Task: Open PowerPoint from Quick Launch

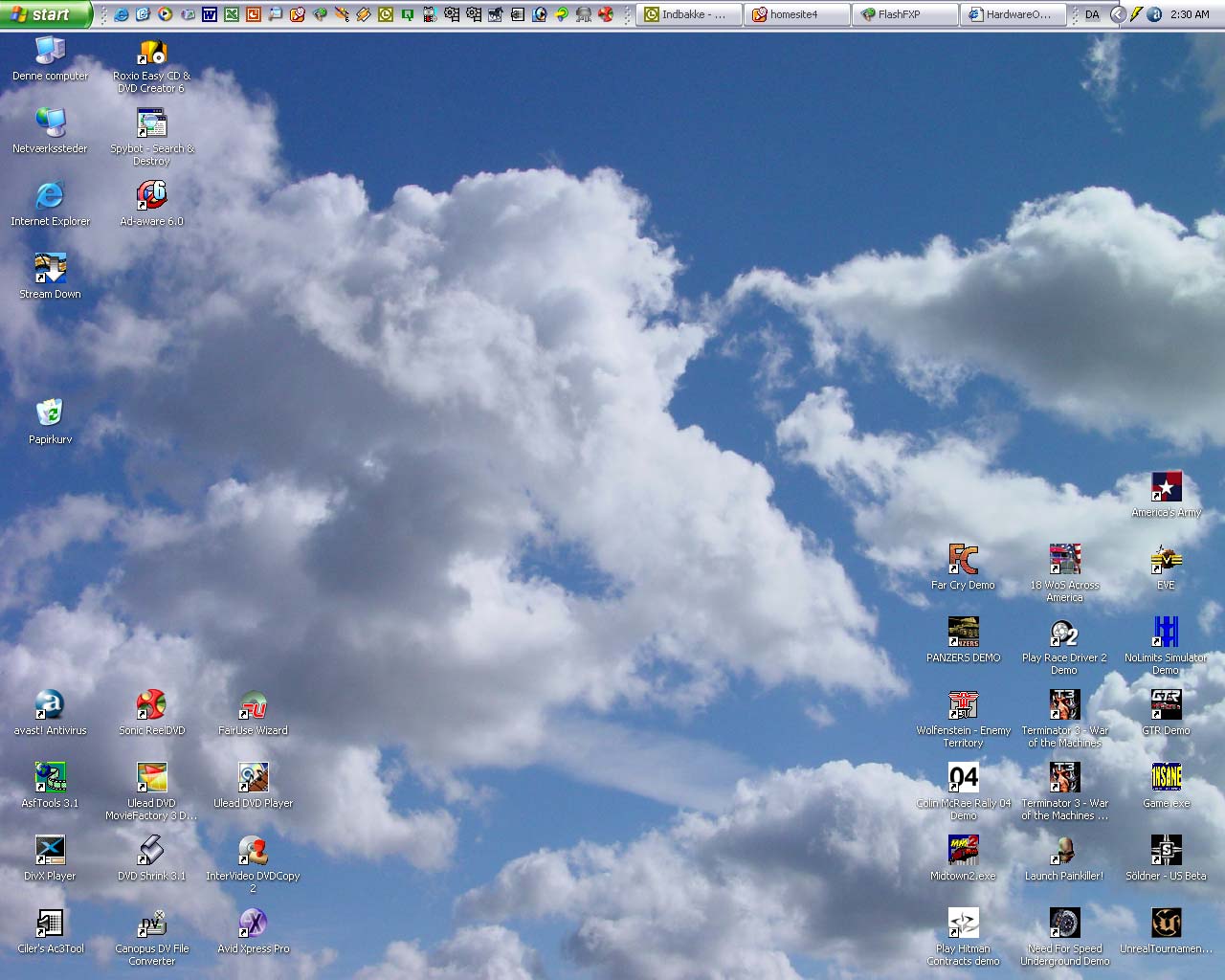Action: [x=253, y=14]
